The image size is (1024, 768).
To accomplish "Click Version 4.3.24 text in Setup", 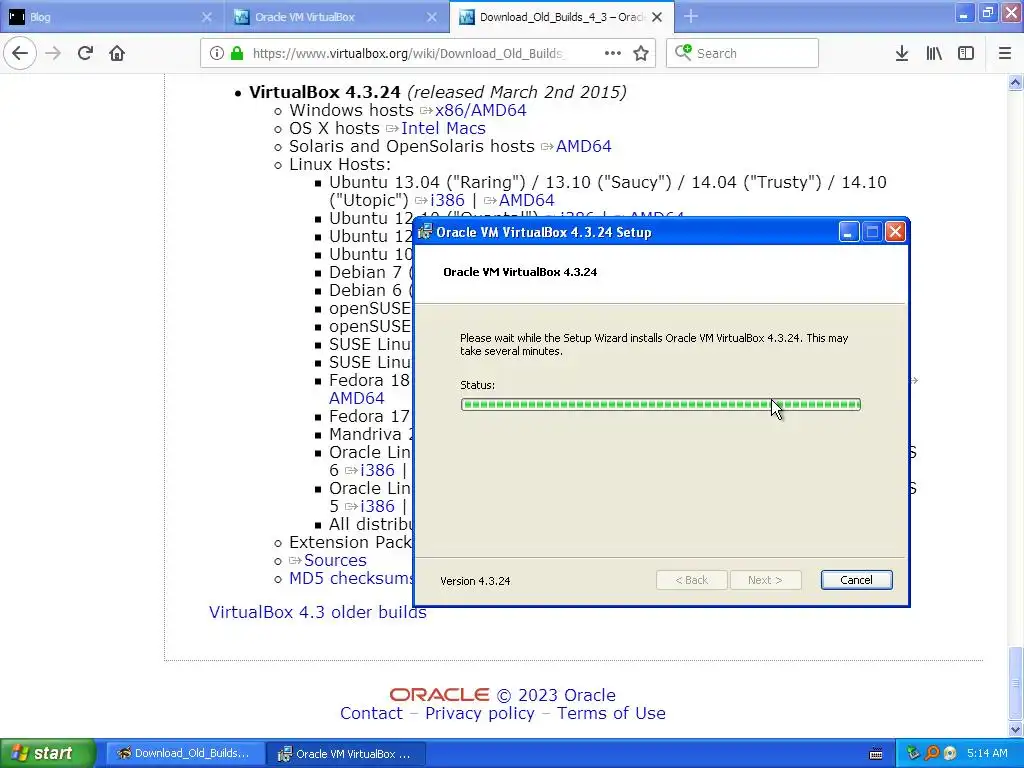I will (475, 581).
